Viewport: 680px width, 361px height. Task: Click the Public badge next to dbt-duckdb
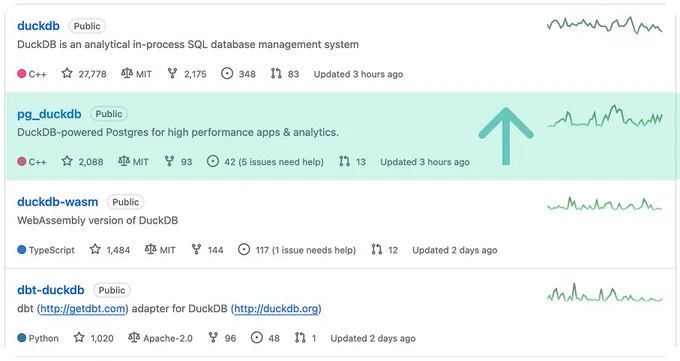(112, 290)
